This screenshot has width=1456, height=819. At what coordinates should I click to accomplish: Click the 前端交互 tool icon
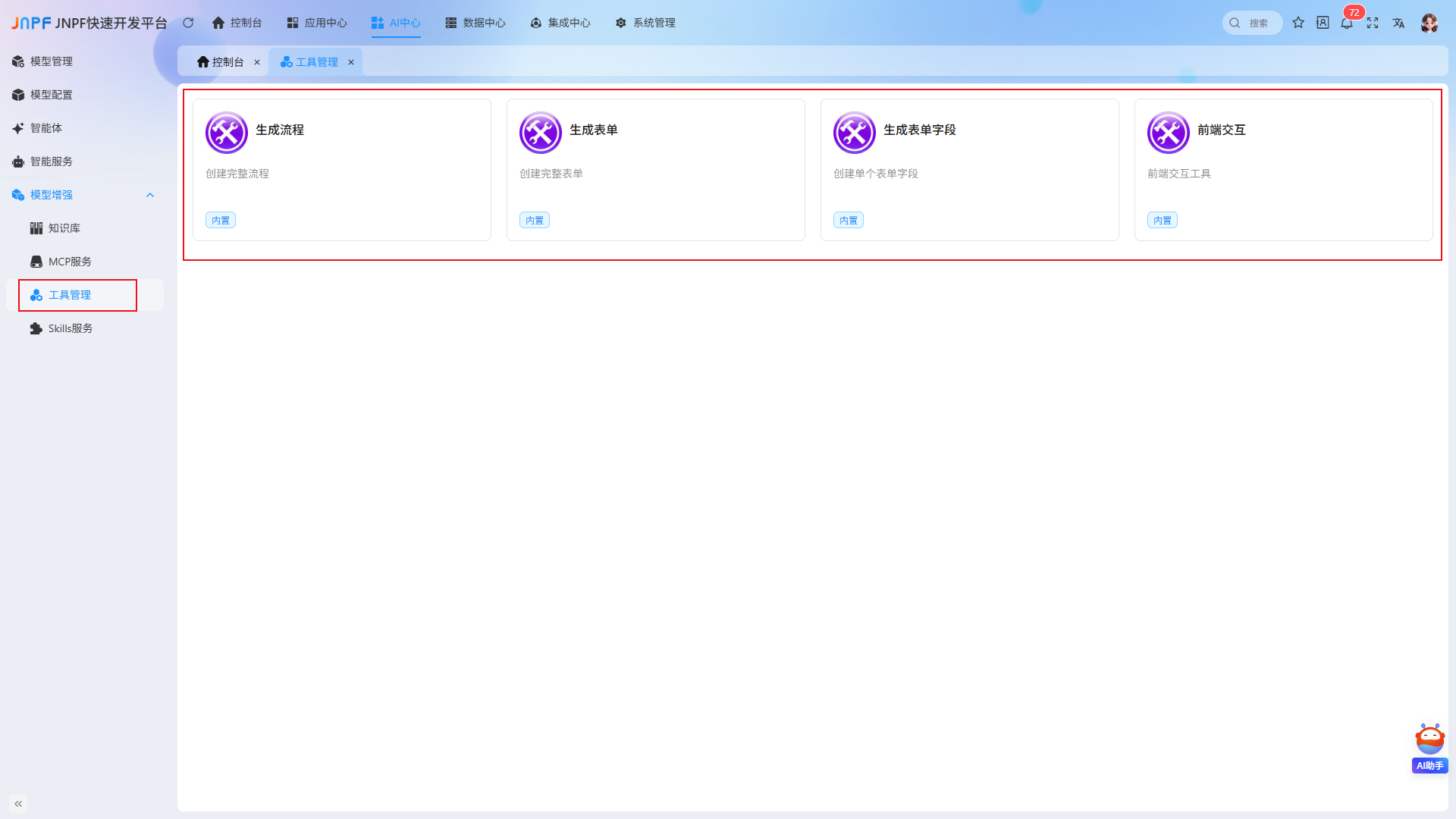tap(1169, 133)
